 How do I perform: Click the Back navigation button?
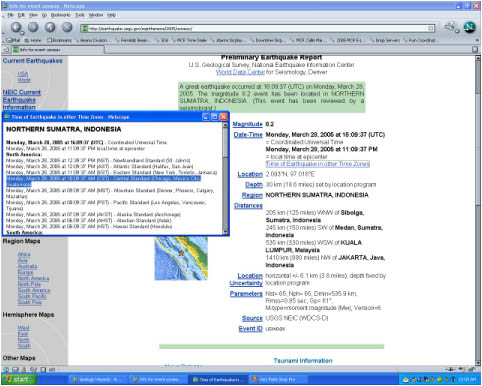(x=15, y=27)
